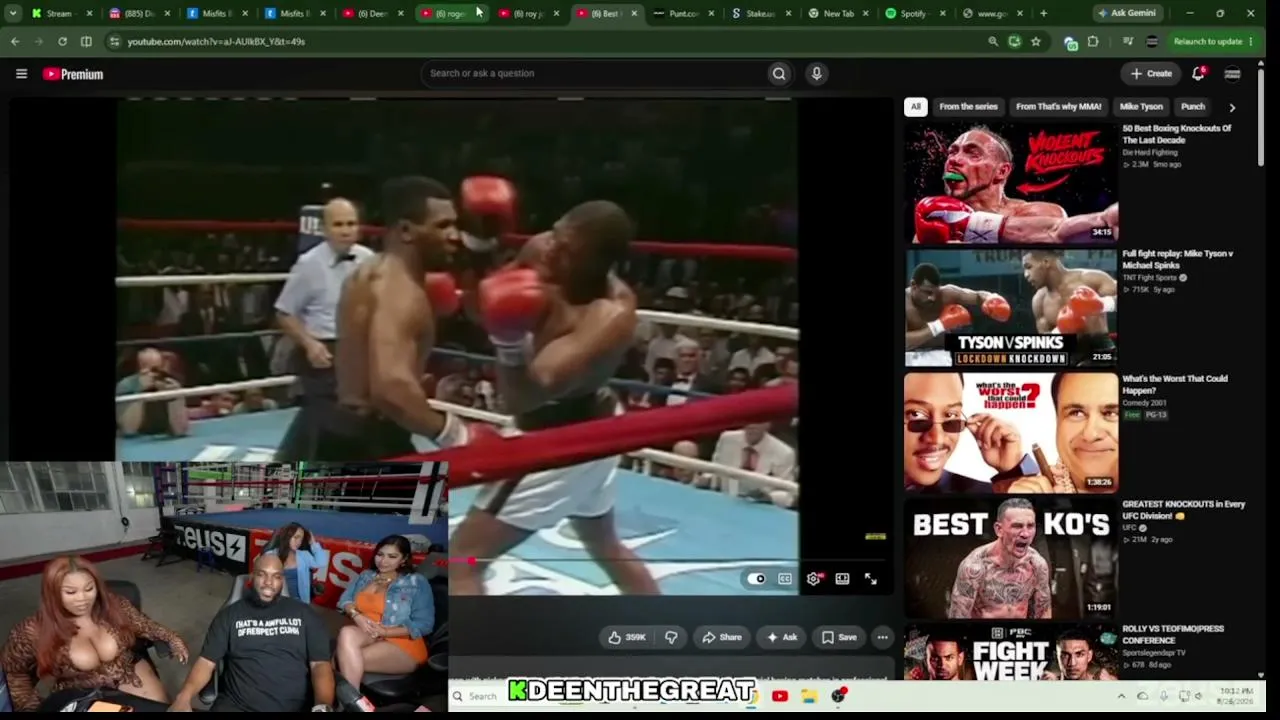Open the Die Hard Fighting channel name
Screen dimensions: 1280x720
pyautogui.click(x=1149, y=152)
